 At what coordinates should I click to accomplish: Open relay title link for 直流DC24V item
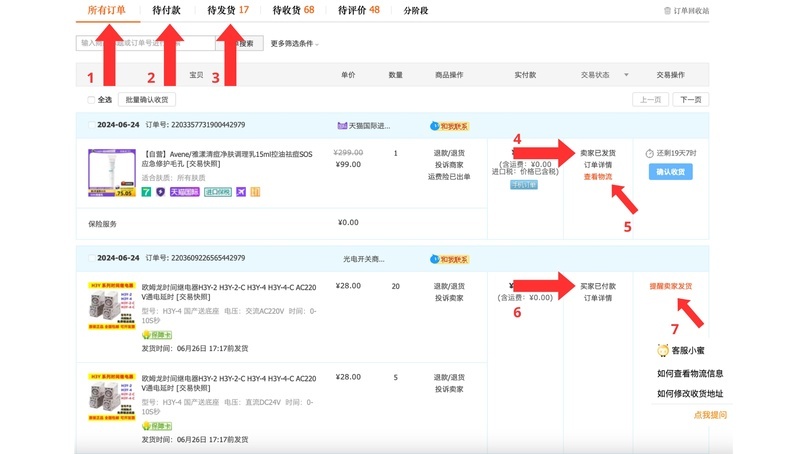(x=229, y=383)
